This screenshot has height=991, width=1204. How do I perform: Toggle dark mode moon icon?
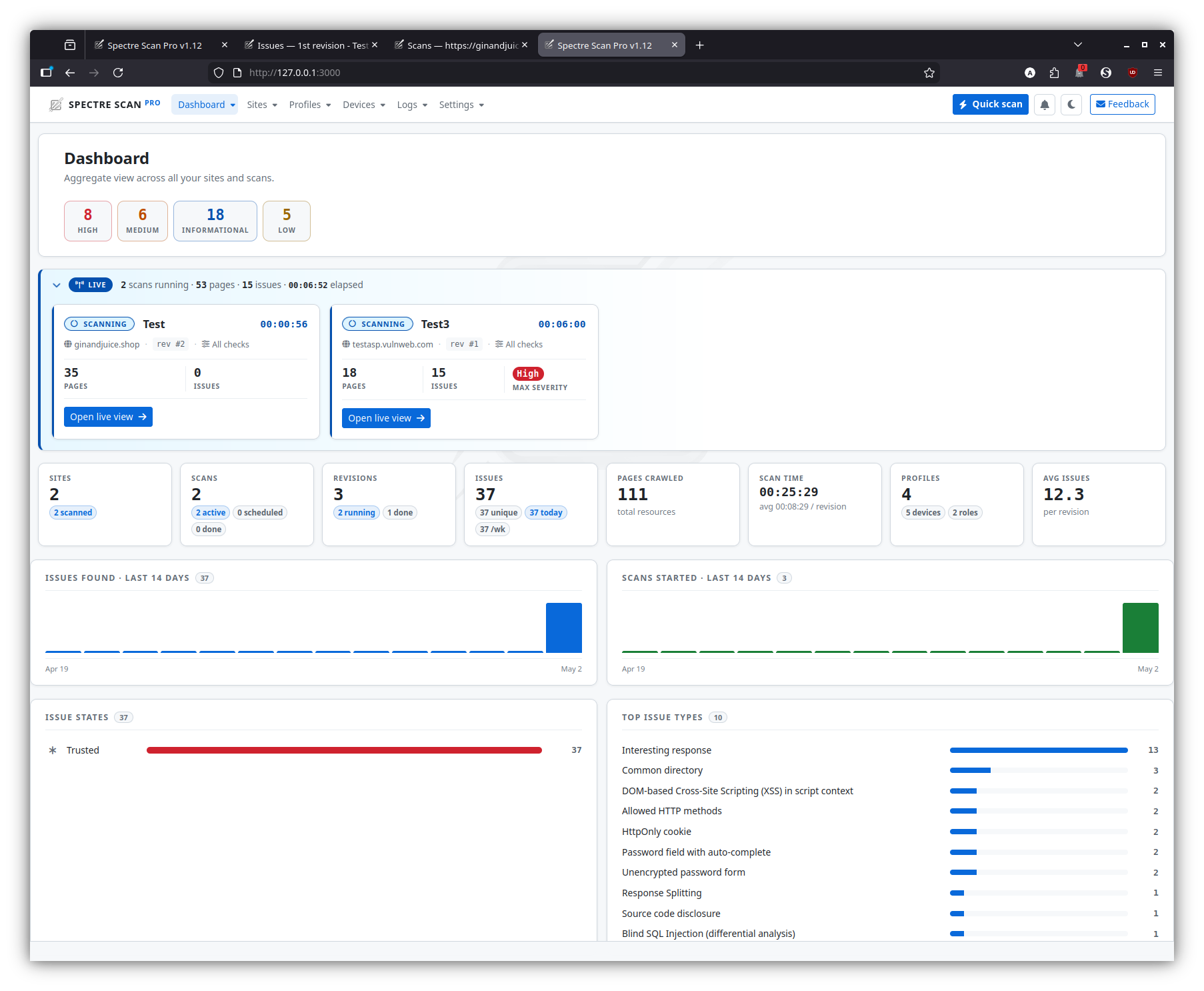click(x=1071, y=105)
